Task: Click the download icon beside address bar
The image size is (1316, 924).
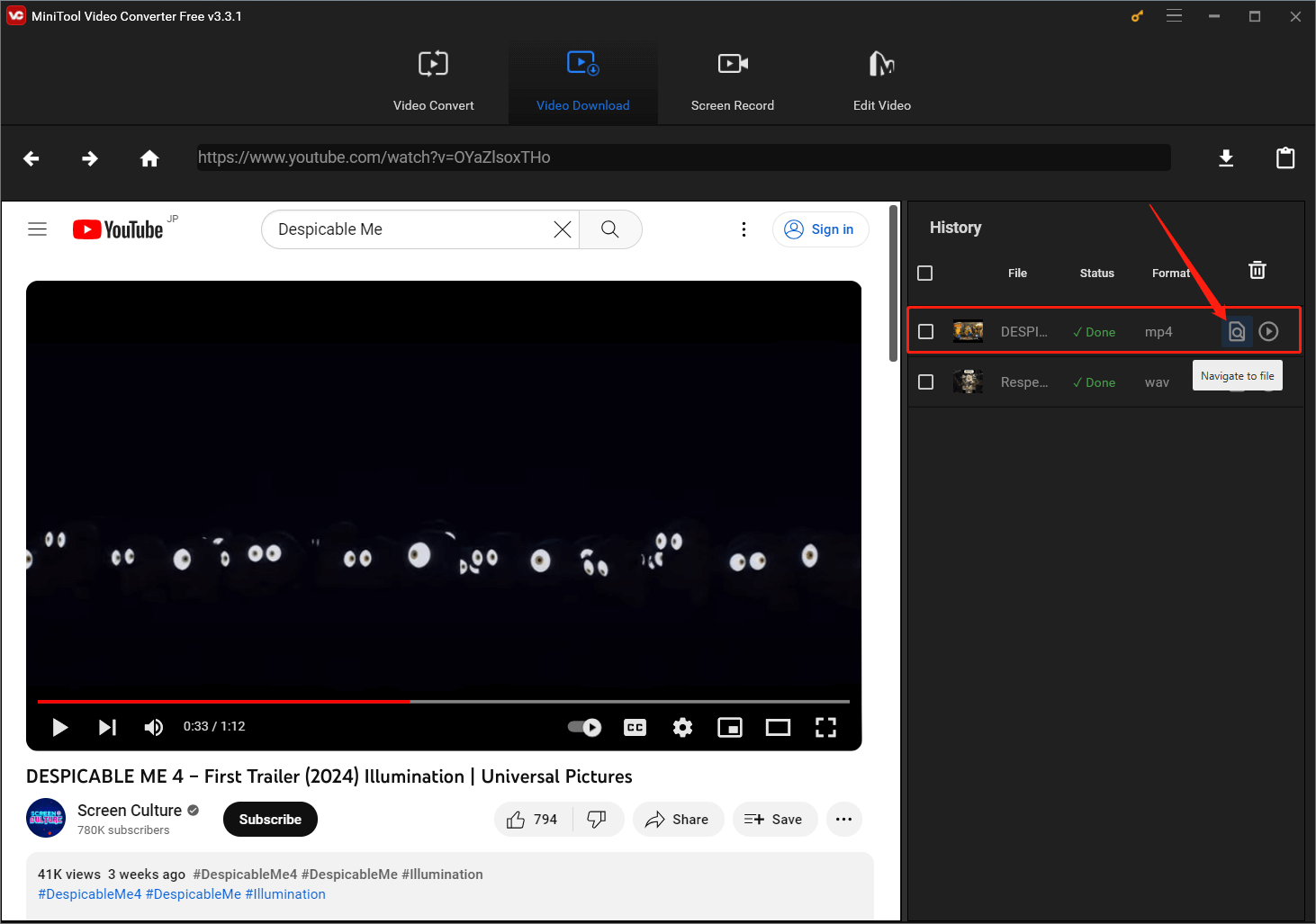Action: tap(1226, 157)
